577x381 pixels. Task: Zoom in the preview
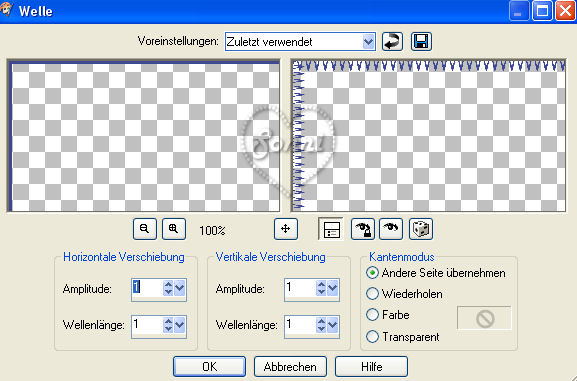[x=174, y=229]
